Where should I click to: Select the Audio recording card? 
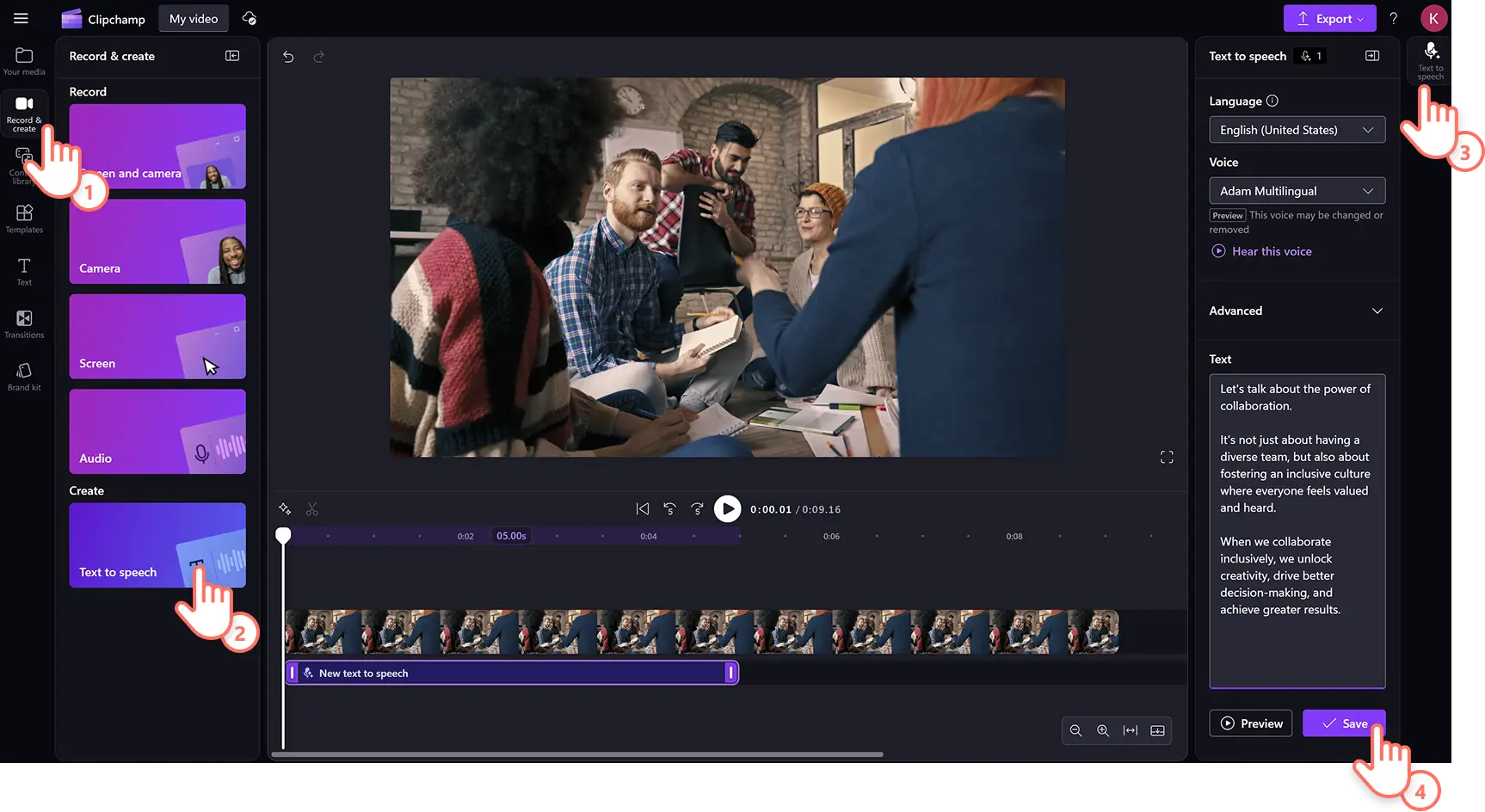pyautogui.click(x=157, y=431)
